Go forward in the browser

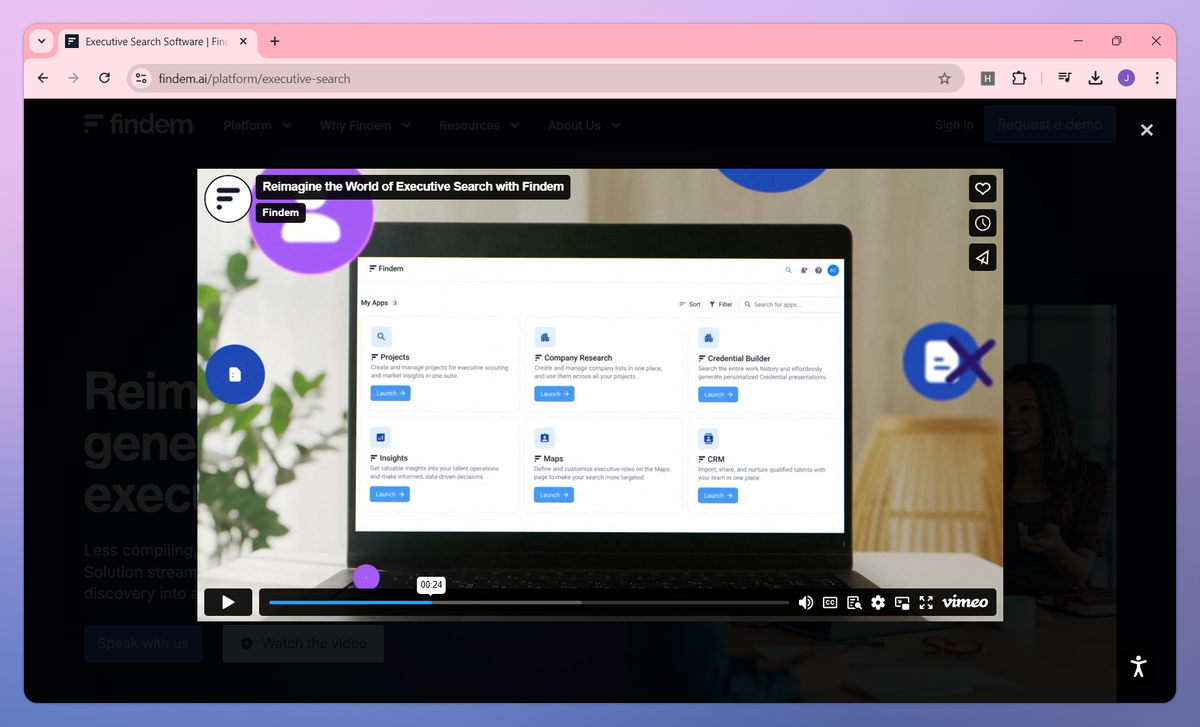coord(73,78)
